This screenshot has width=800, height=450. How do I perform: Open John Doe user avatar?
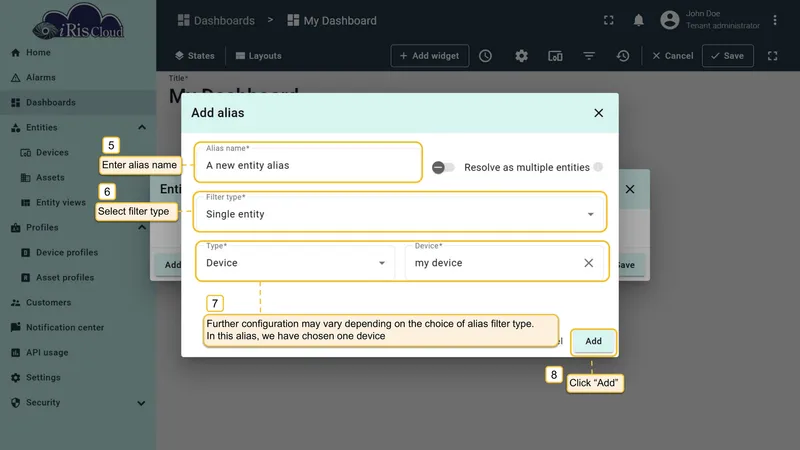click(670, 20)
